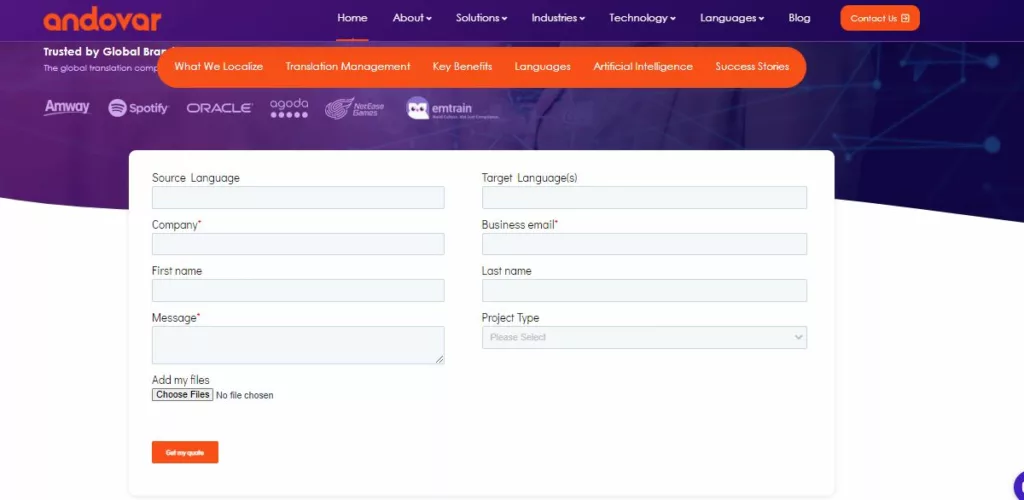Click the Spotify brand logo
Screen dimensions: 1024x500
pyautogui.click(x=138, y=108)
